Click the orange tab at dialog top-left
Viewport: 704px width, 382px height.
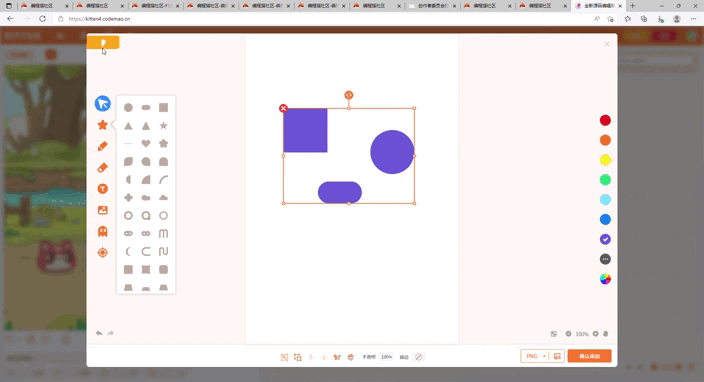click(103, 42)
